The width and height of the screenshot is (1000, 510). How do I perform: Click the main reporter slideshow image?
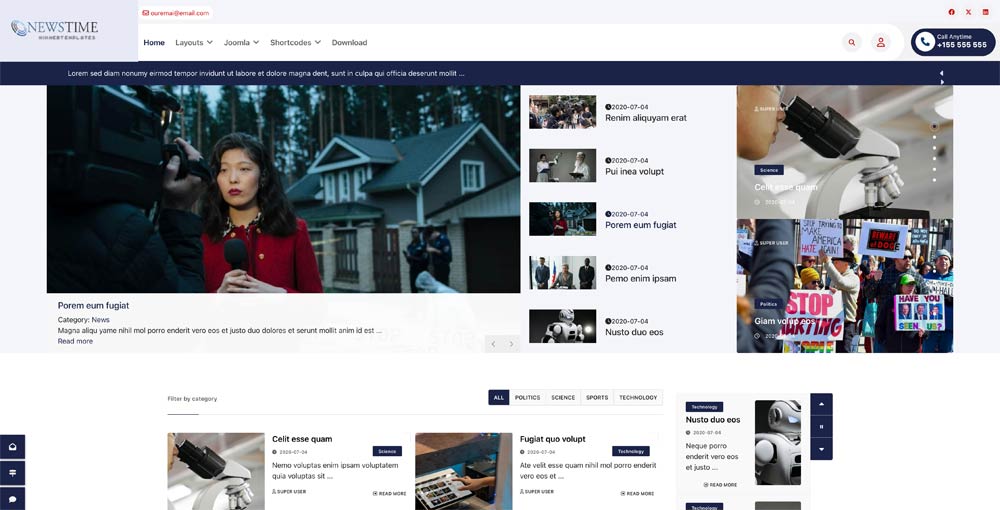[283, 189]
